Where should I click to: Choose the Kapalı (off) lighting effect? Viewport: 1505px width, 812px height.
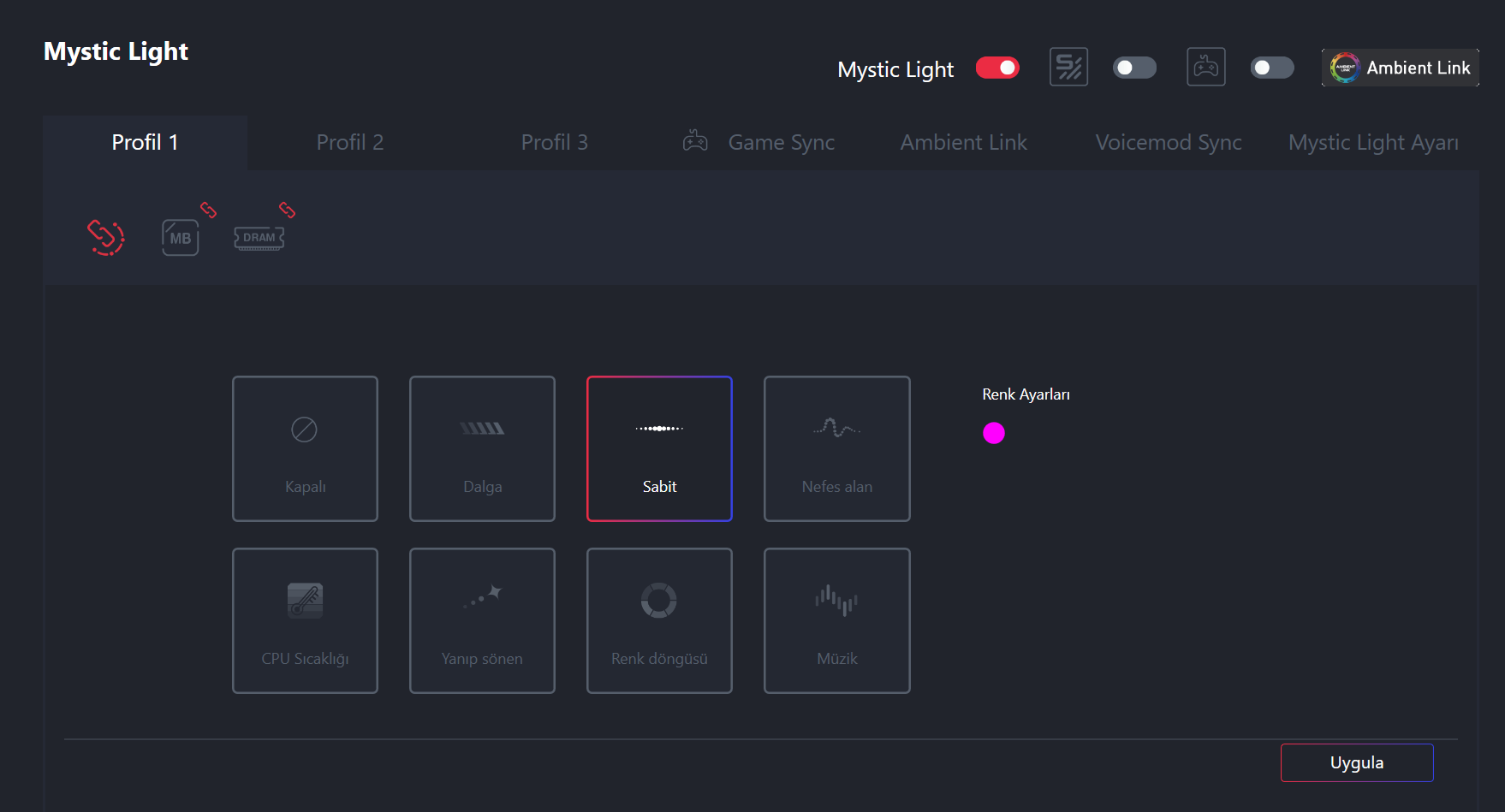point(305,448)
